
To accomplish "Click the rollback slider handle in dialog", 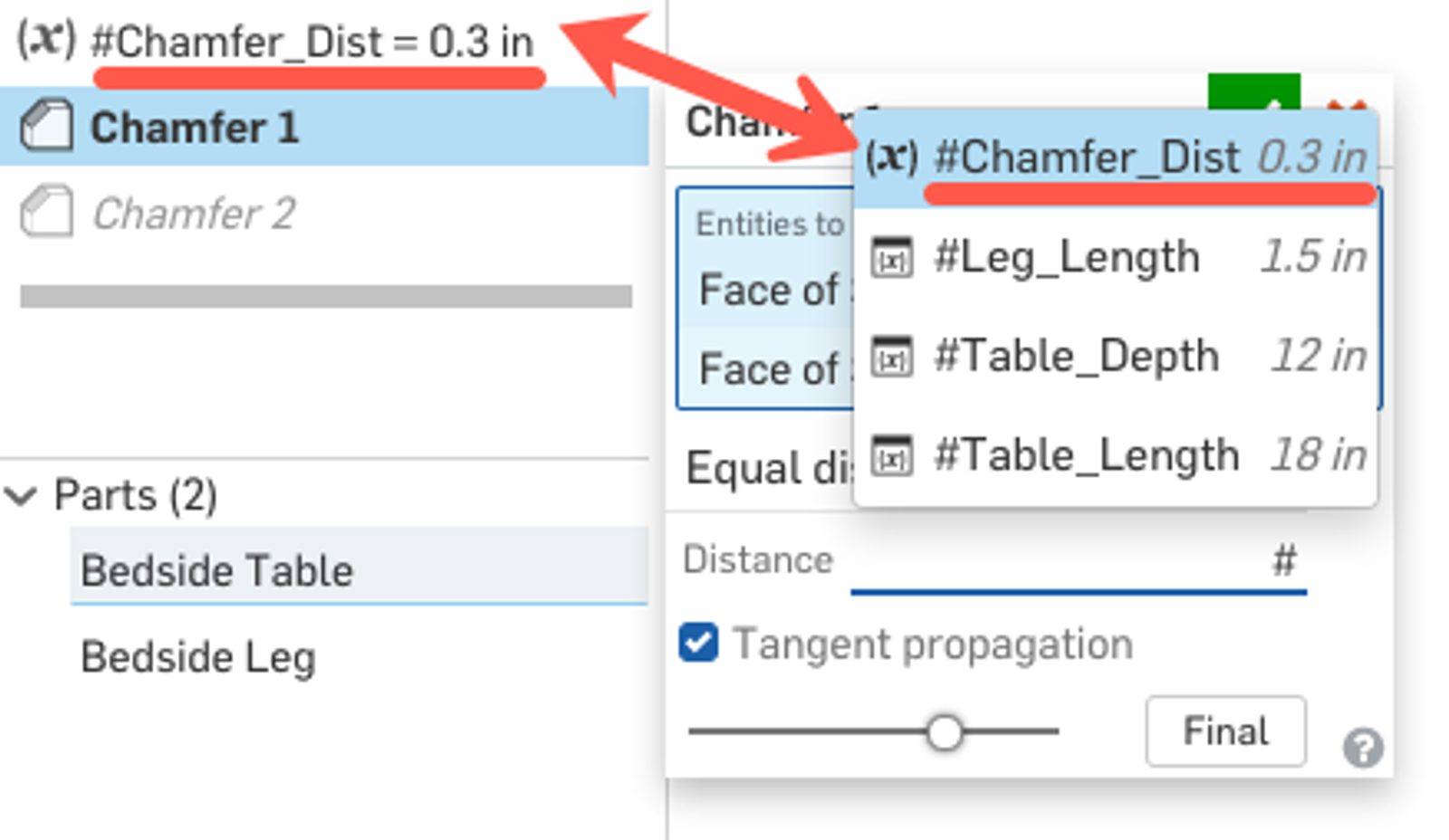I will [945, 731].
